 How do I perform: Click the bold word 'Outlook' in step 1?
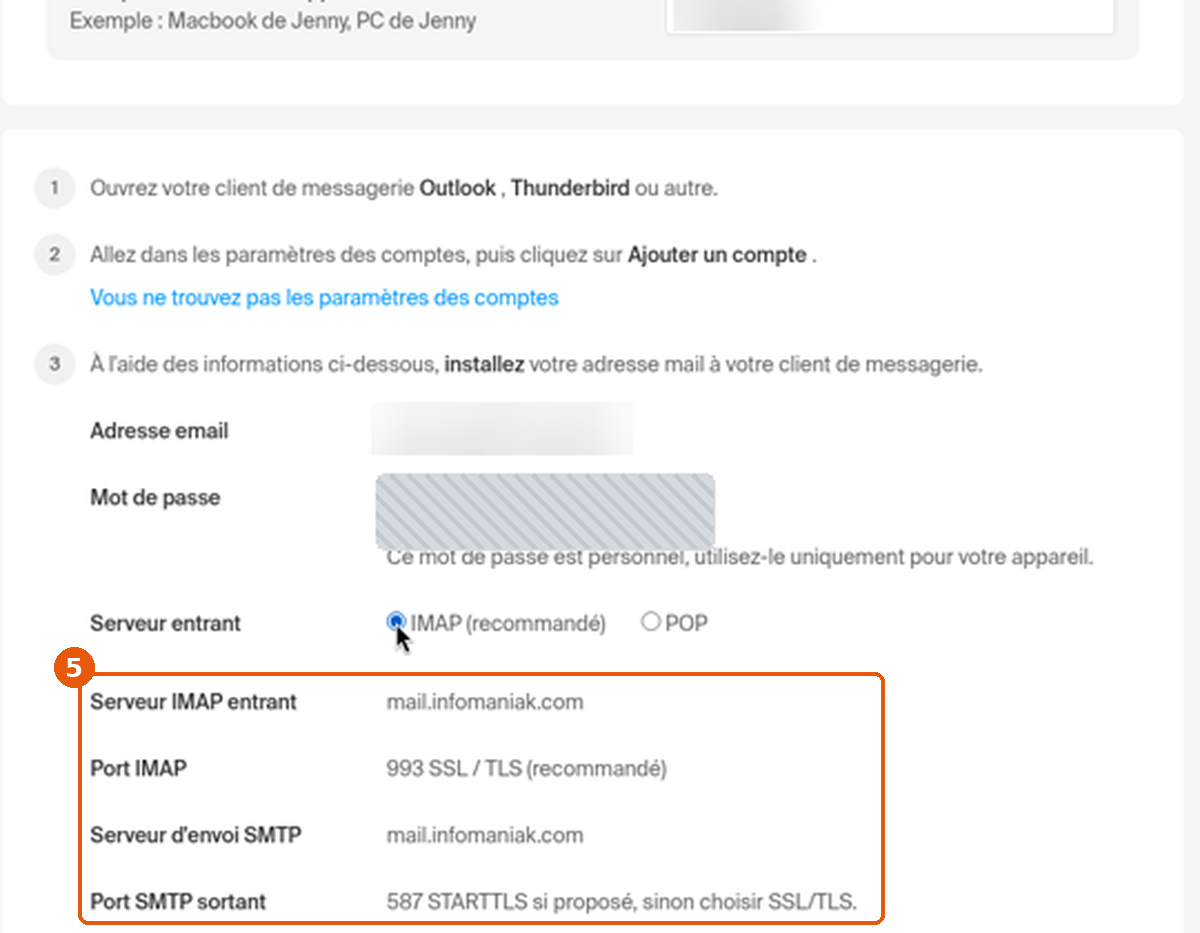click(457, 188)
